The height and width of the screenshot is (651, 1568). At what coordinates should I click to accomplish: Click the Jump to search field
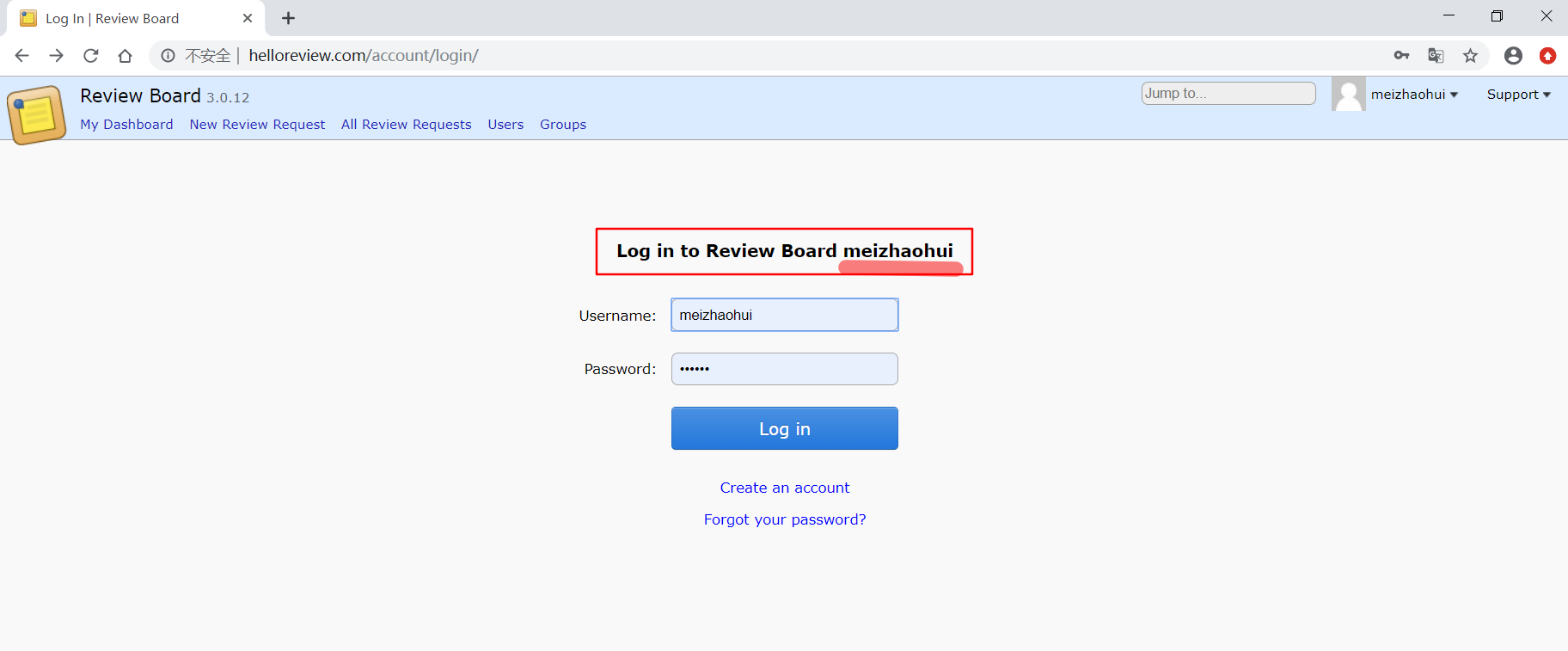coord(1228,93)
